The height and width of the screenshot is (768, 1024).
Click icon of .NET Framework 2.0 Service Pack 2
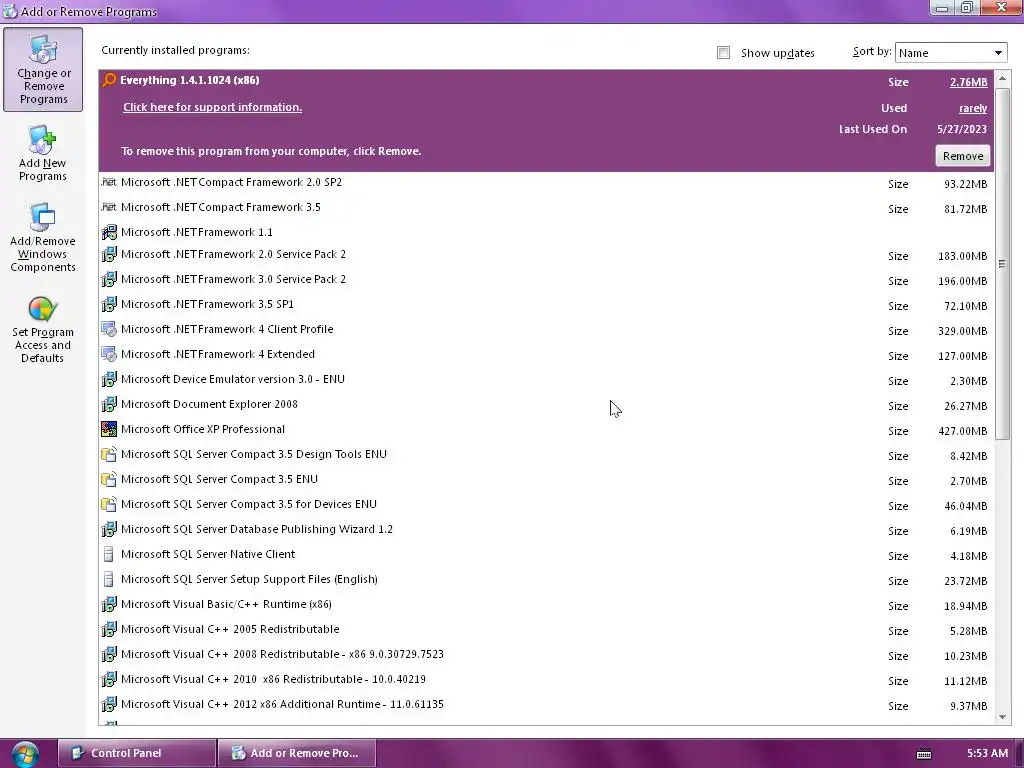[109, 254]
